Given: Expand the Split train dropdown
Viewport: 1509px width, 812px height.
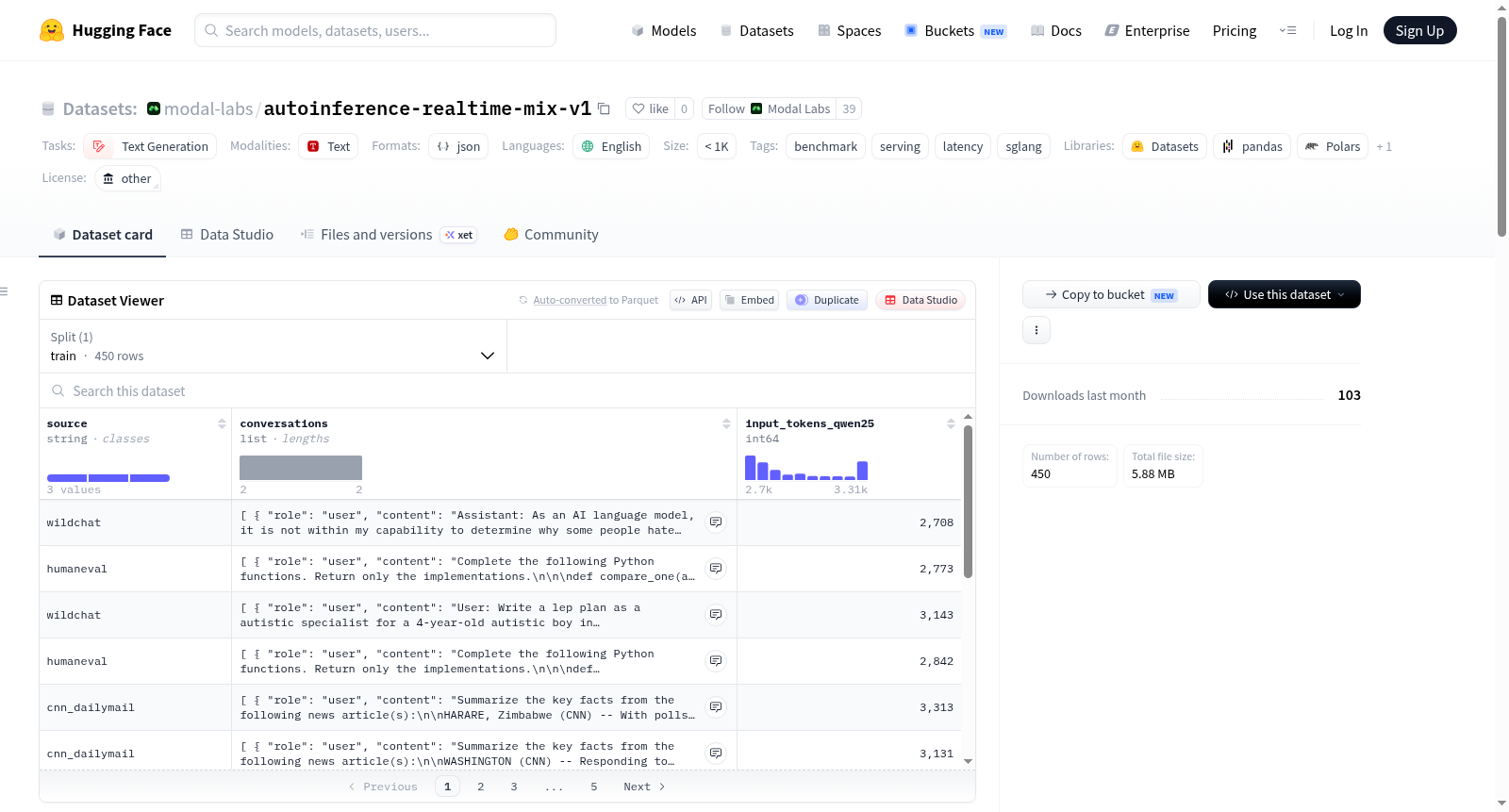Looking at the screenshot, I should click(274, 346).
